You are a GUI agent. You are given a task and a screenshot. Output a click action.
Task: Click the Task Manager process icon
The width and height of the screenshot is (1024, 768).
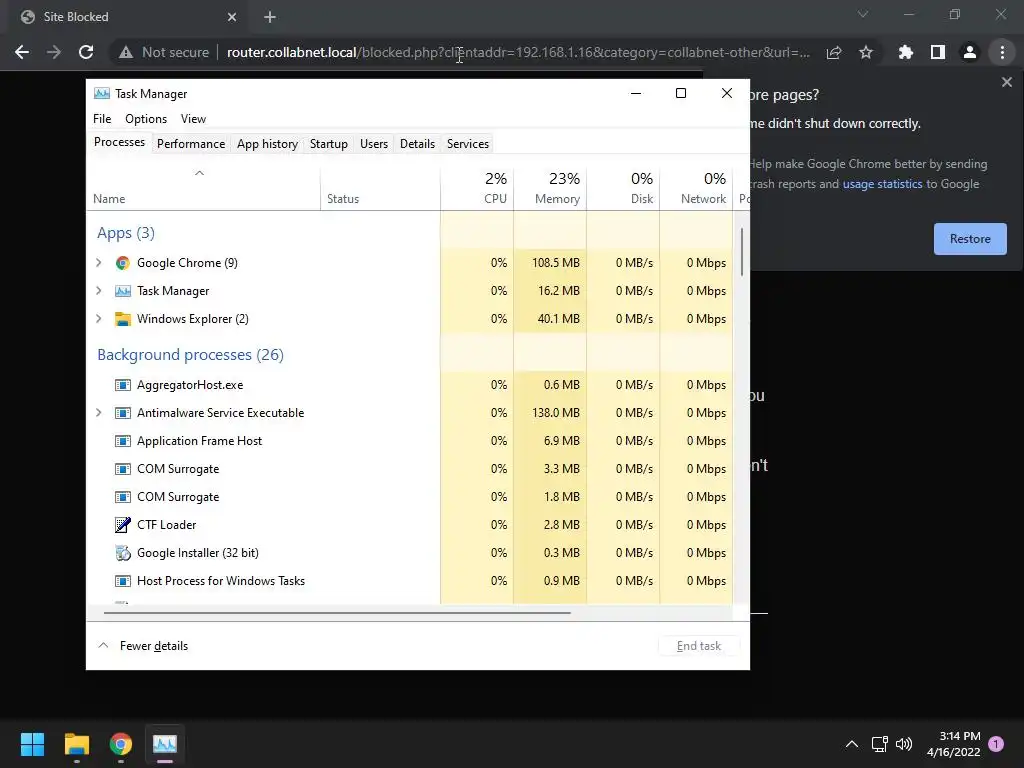pos(122,291)
